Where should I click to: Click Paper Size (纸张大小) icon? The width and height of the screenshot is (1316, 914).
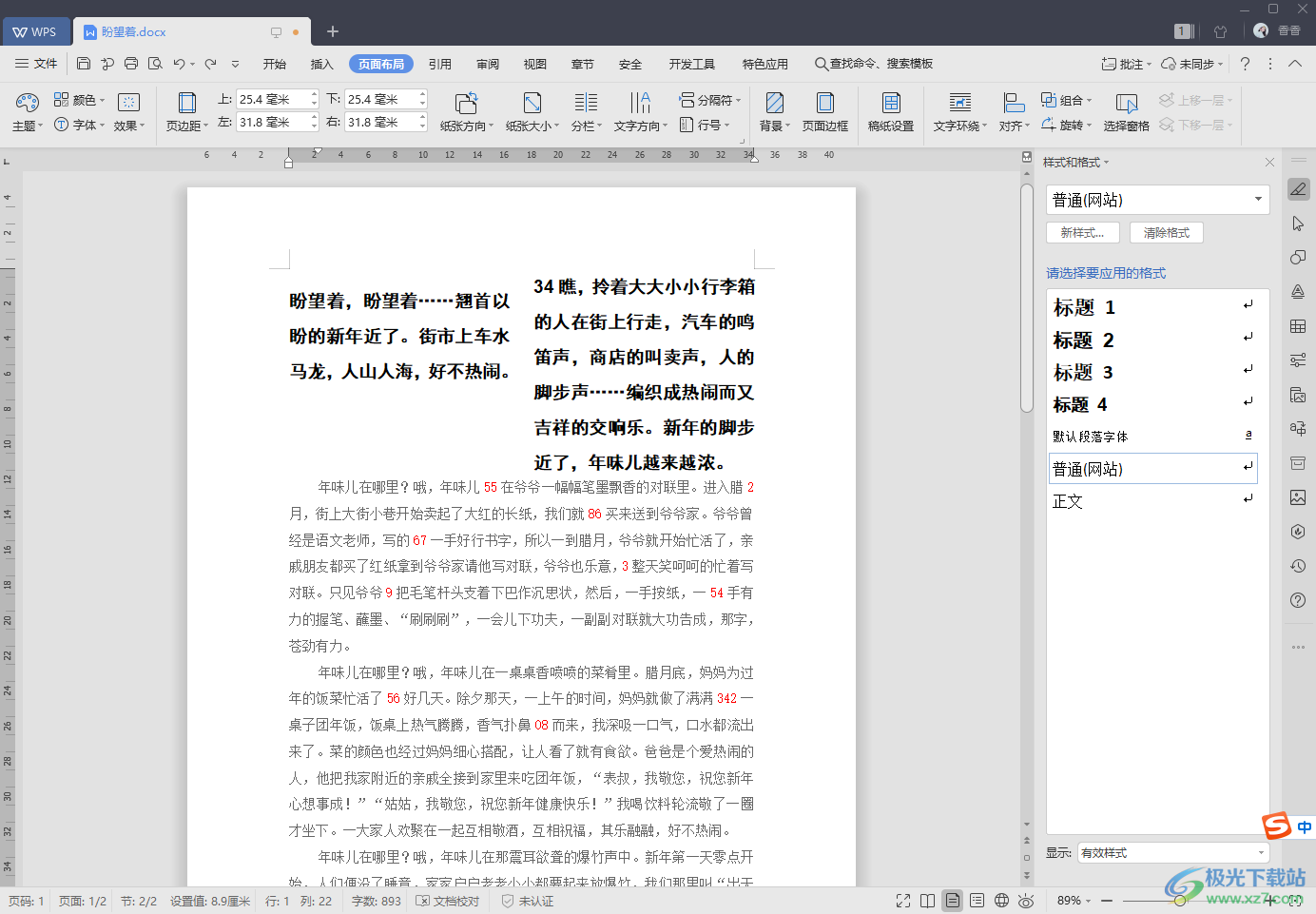(532, 103)
